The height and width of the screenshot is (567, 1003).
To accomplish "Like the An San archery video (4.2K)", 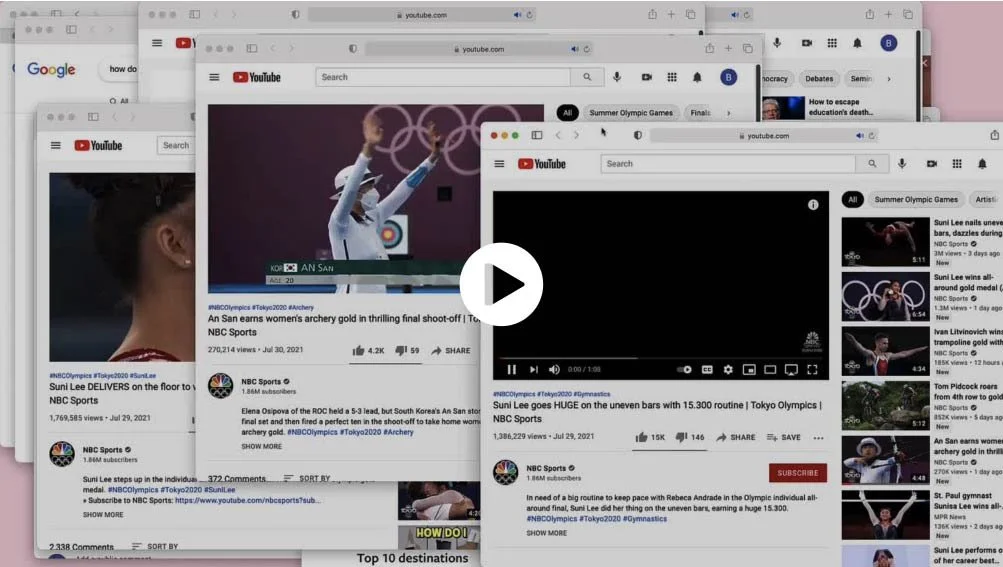I will click(368, 351).
